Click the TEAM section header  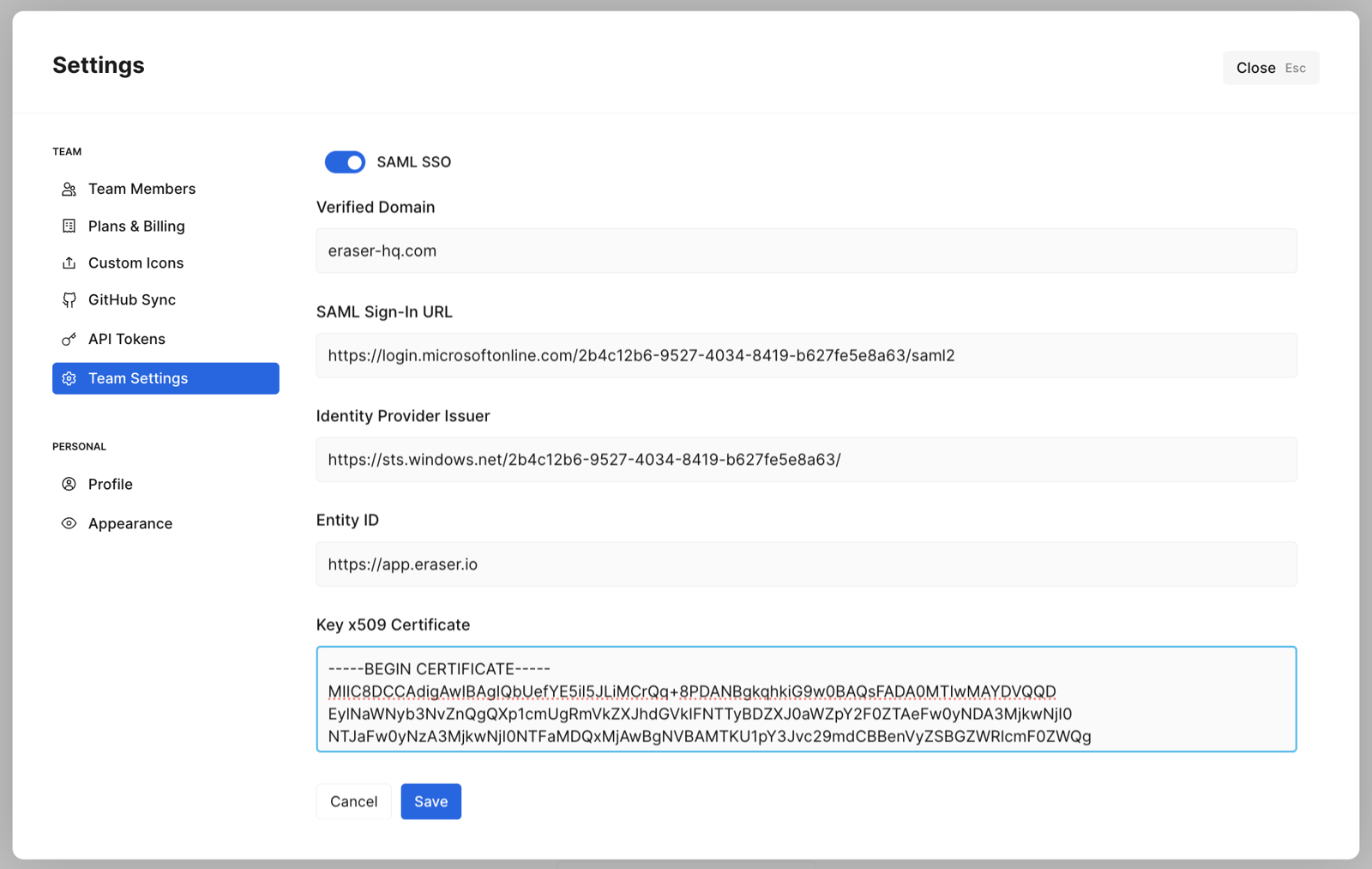coord(67,152)
